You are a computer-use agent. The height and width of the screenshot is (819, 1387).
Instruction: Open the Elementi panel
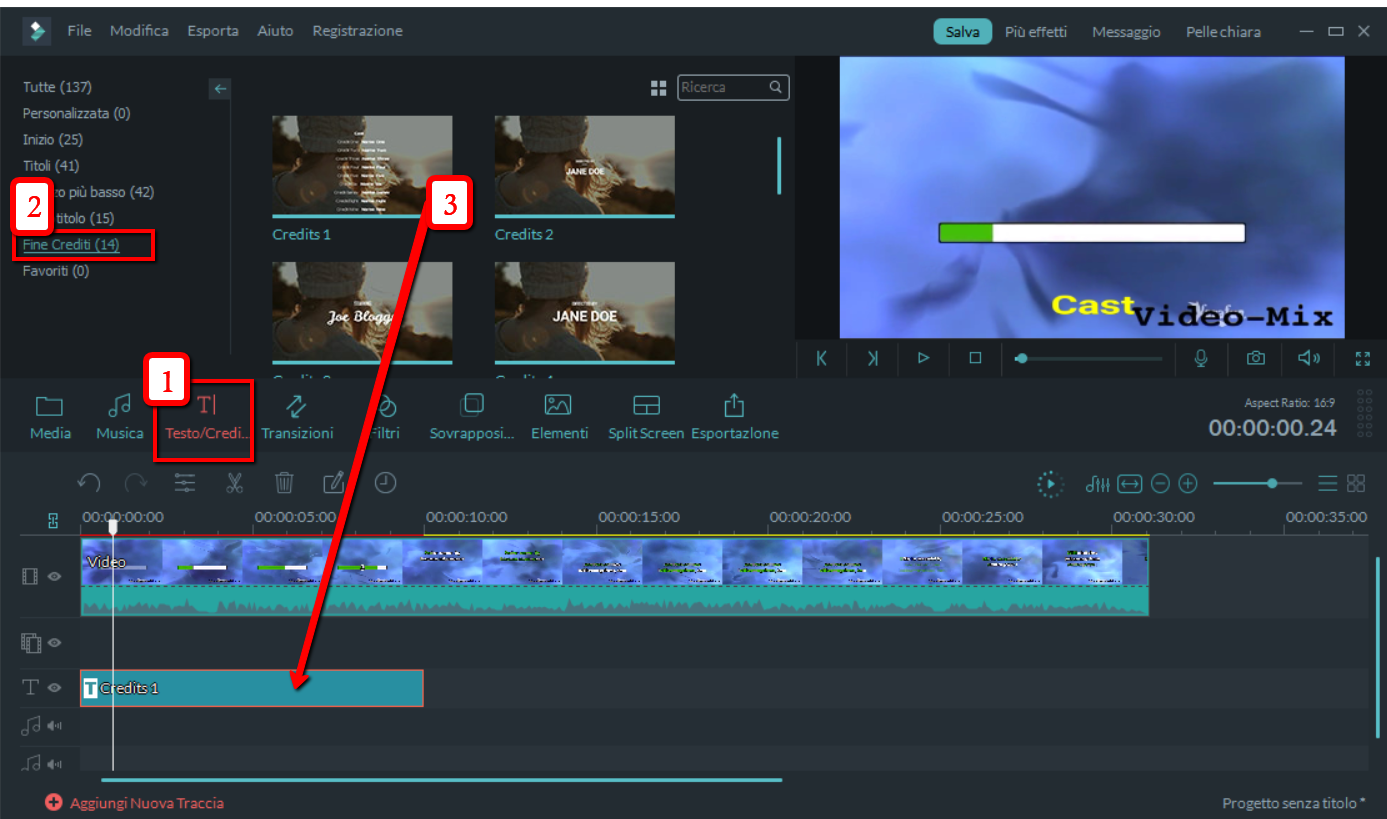click(558, 417)
